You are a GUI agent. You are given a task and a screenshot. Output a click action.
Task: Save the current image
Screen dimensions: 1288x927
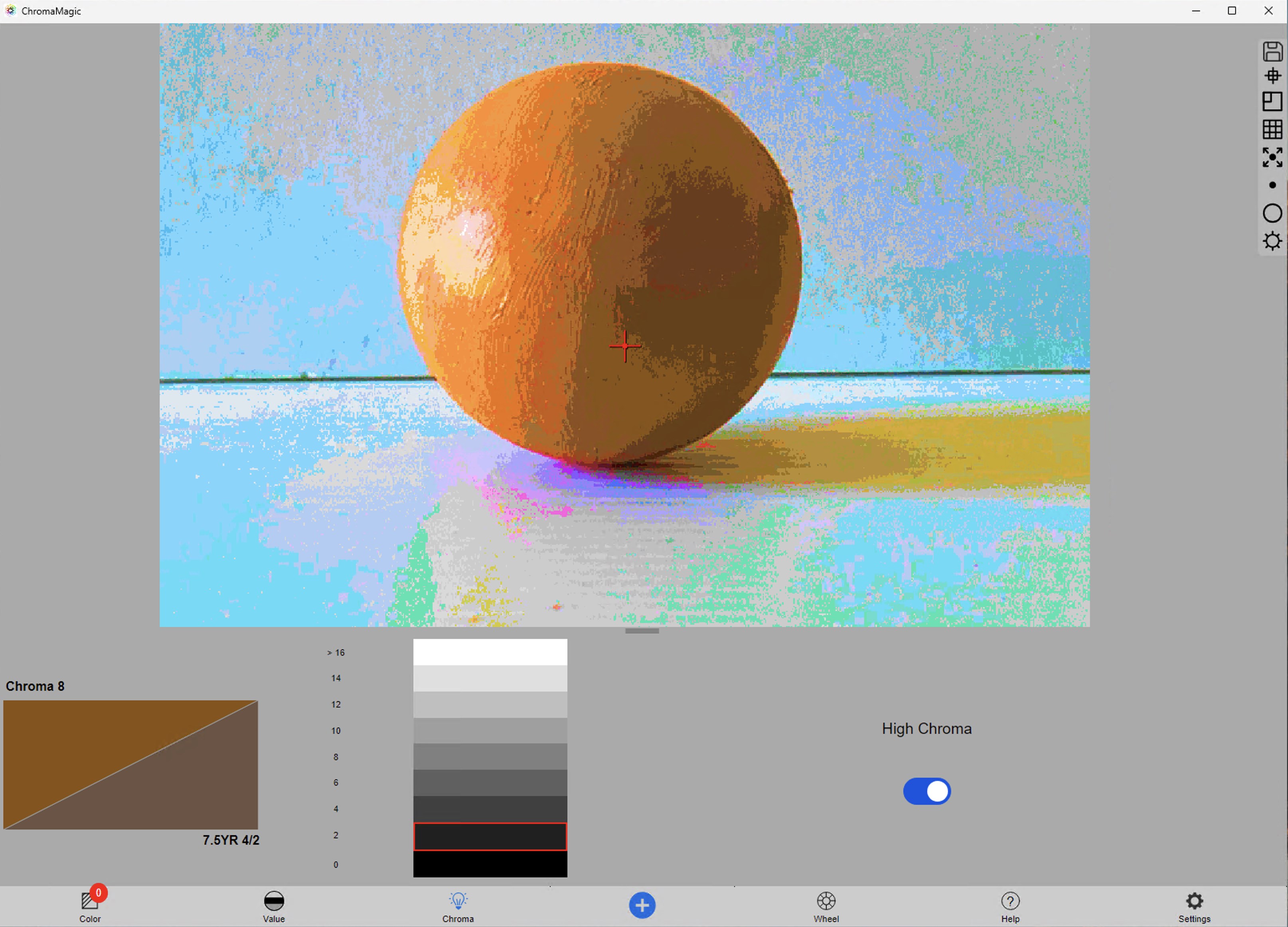(1273, 52)
